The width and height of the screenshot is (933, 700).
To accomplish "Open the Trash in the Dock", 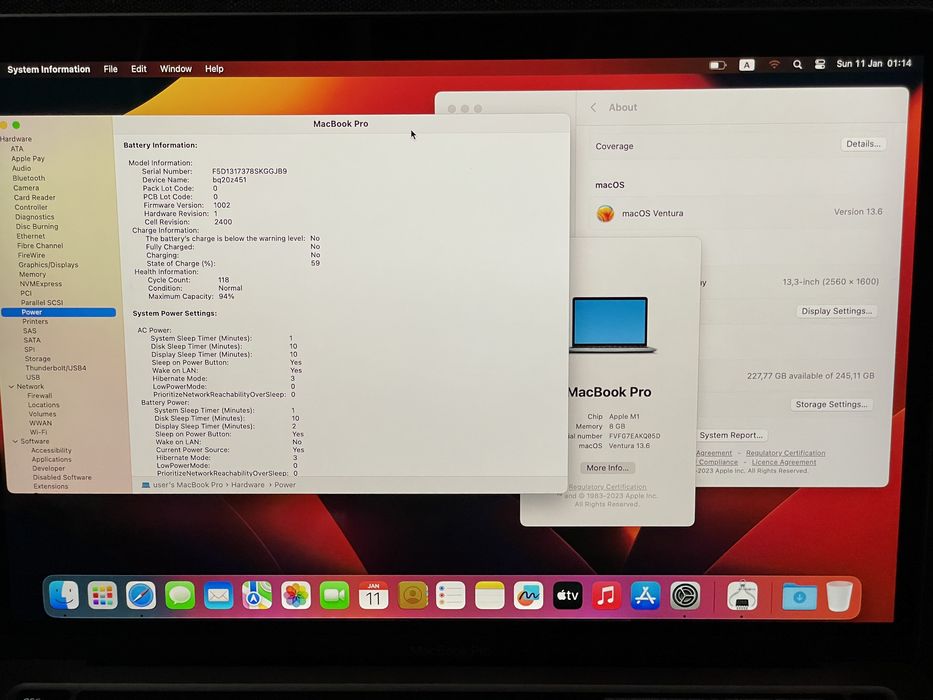I will tap(839, 595).
